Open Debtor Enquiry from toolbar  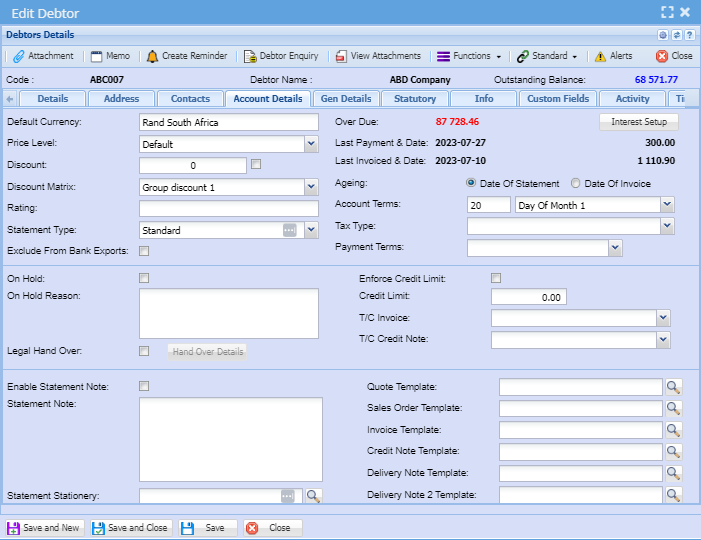click(251, 56)
